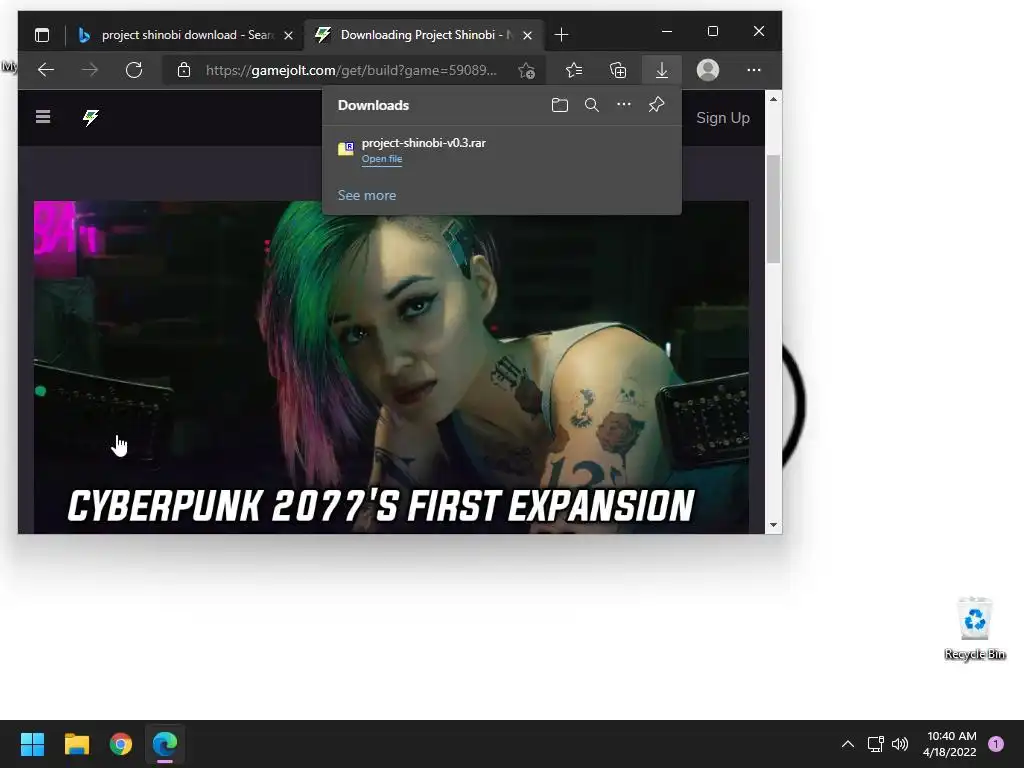
Task: Pin the Downloads panel
Action: pyautogui.click(x=656, y=104)
